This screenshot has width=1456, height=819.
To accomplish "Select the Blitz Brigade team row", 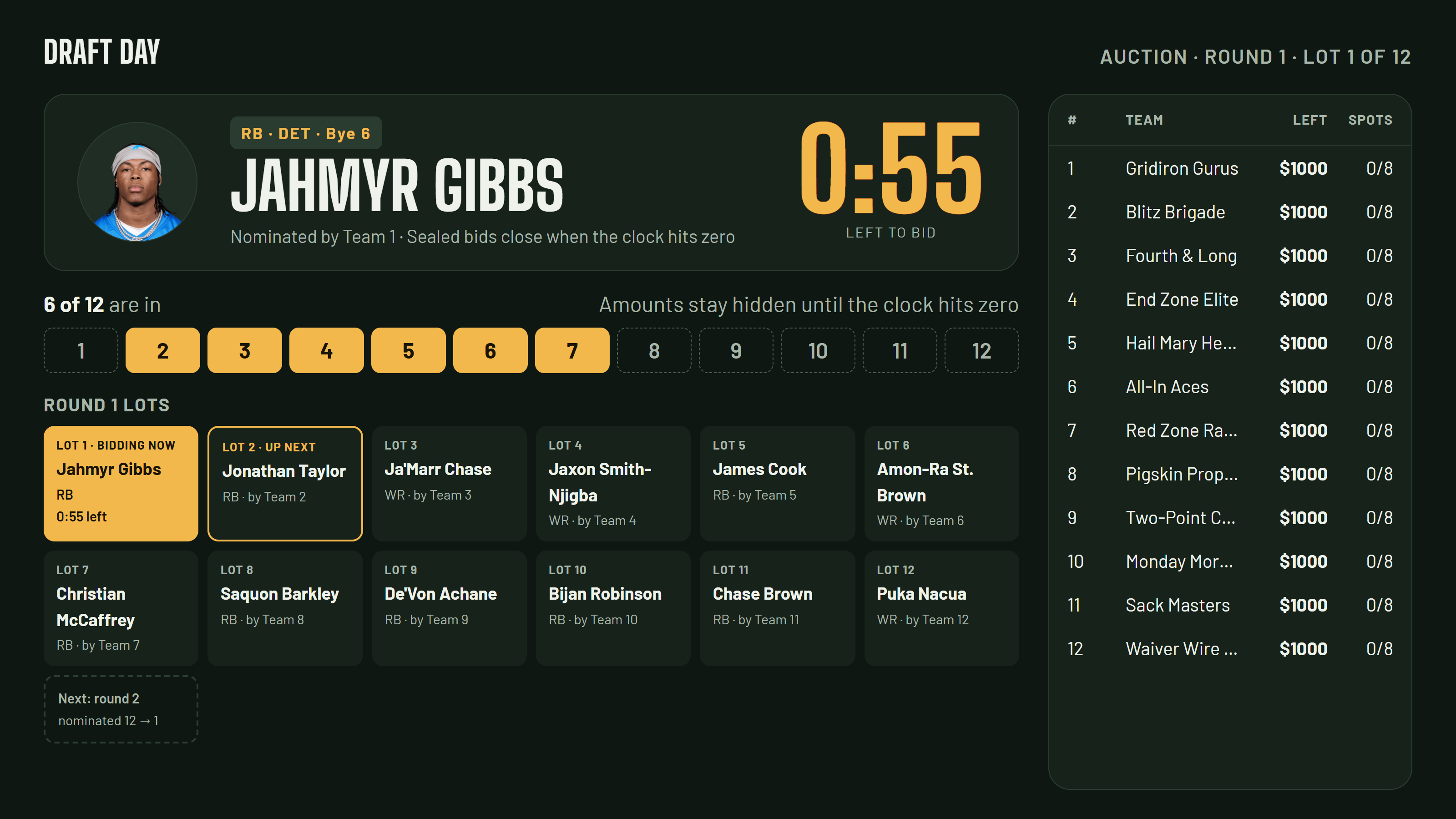I will click(1230, 212).
